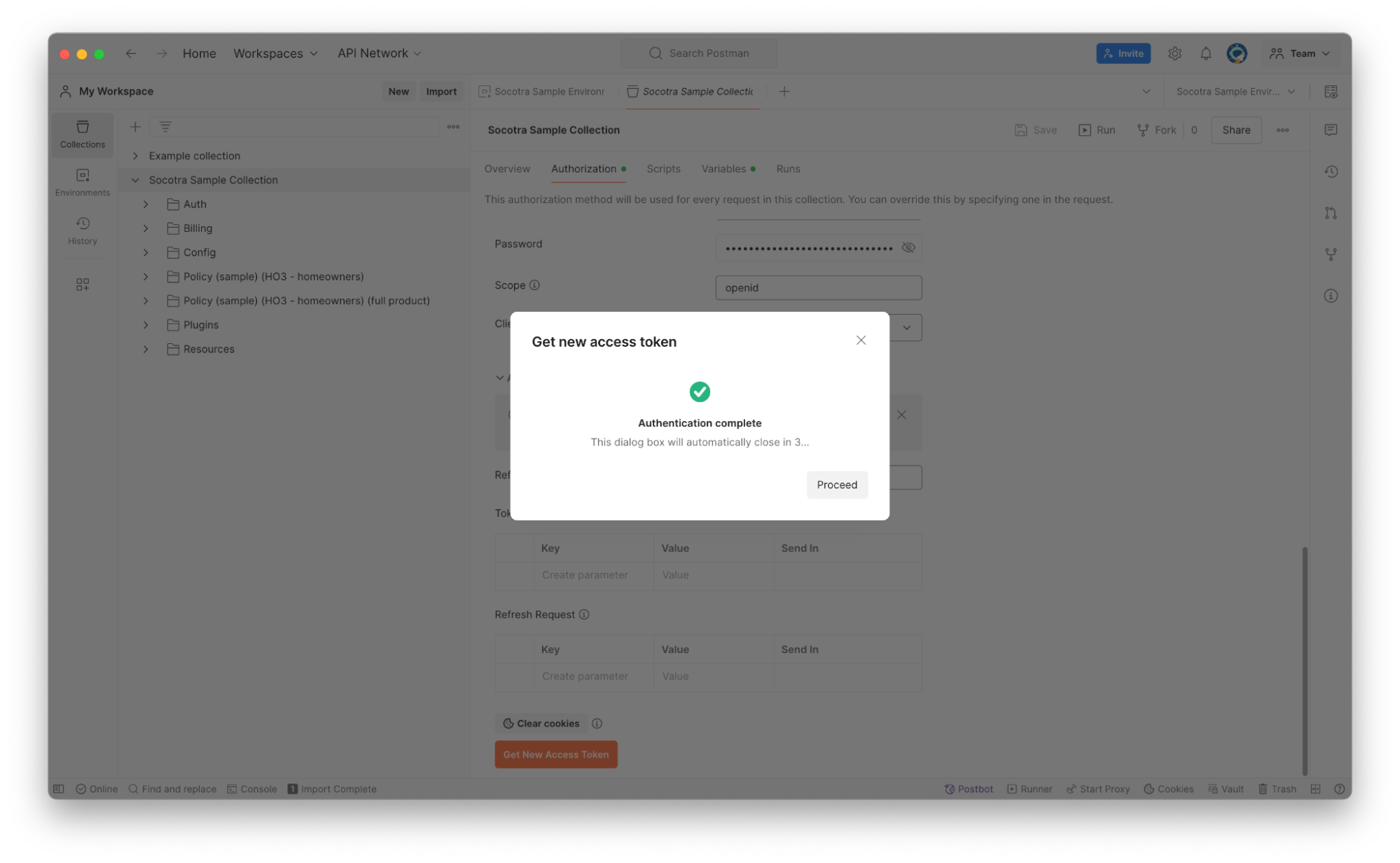Screen dimensions: 1400x863
Task: Expand the Billing folder
Action: [146, 228]
